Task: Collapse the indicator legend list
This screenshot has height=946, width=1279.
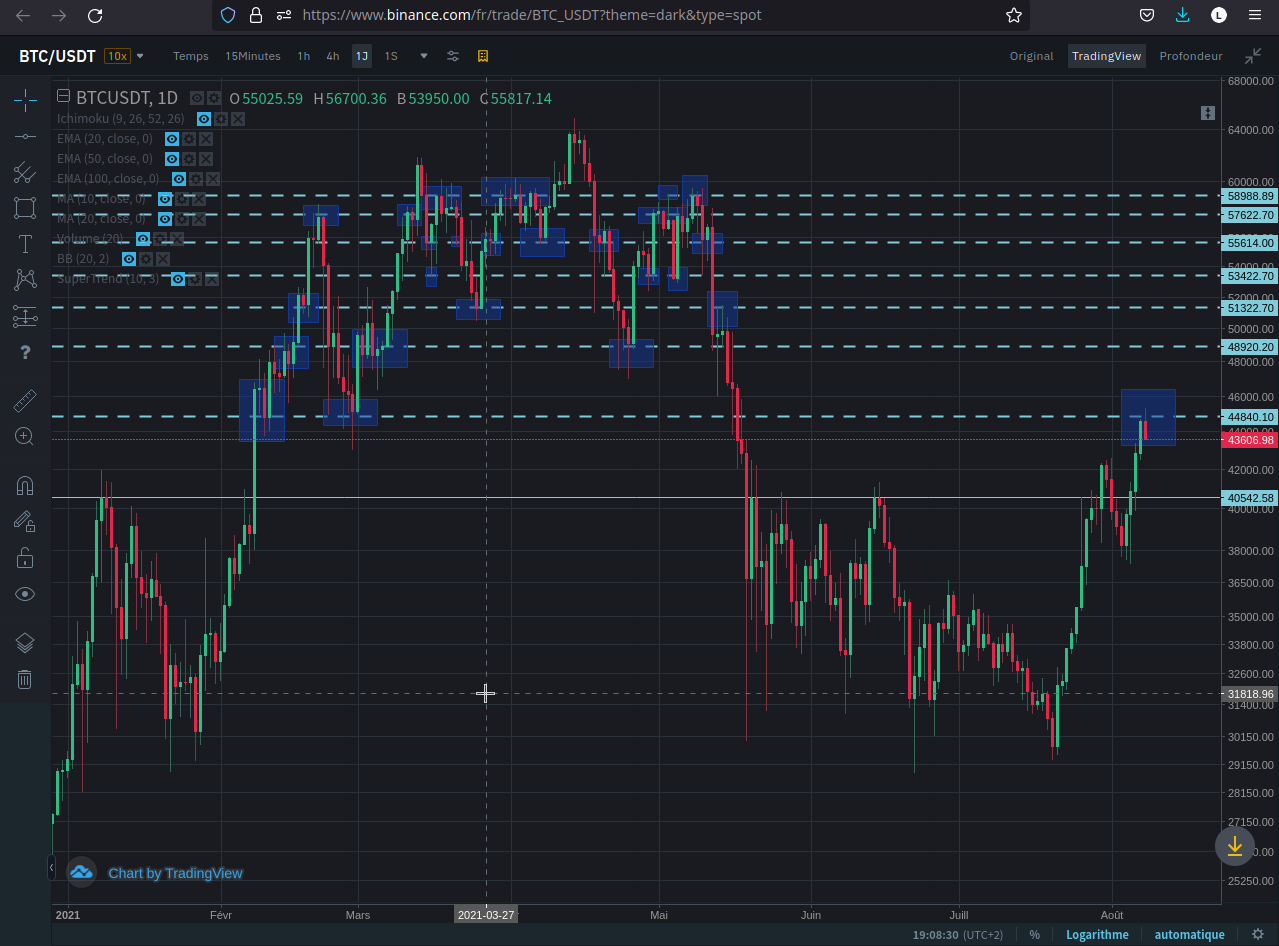Action: [x=64, y=97]
